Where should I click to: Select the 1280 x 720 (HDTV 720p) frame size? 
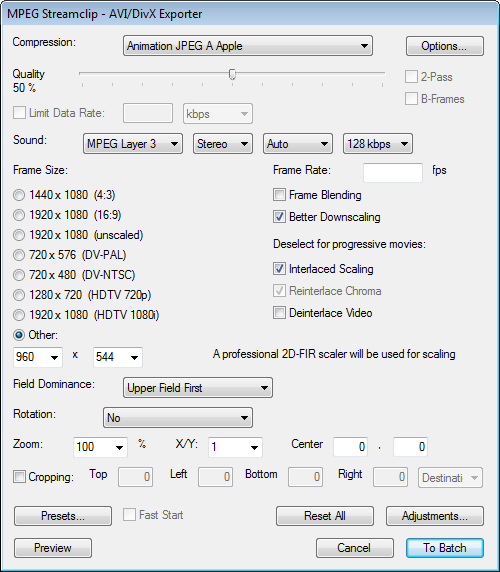19,295
